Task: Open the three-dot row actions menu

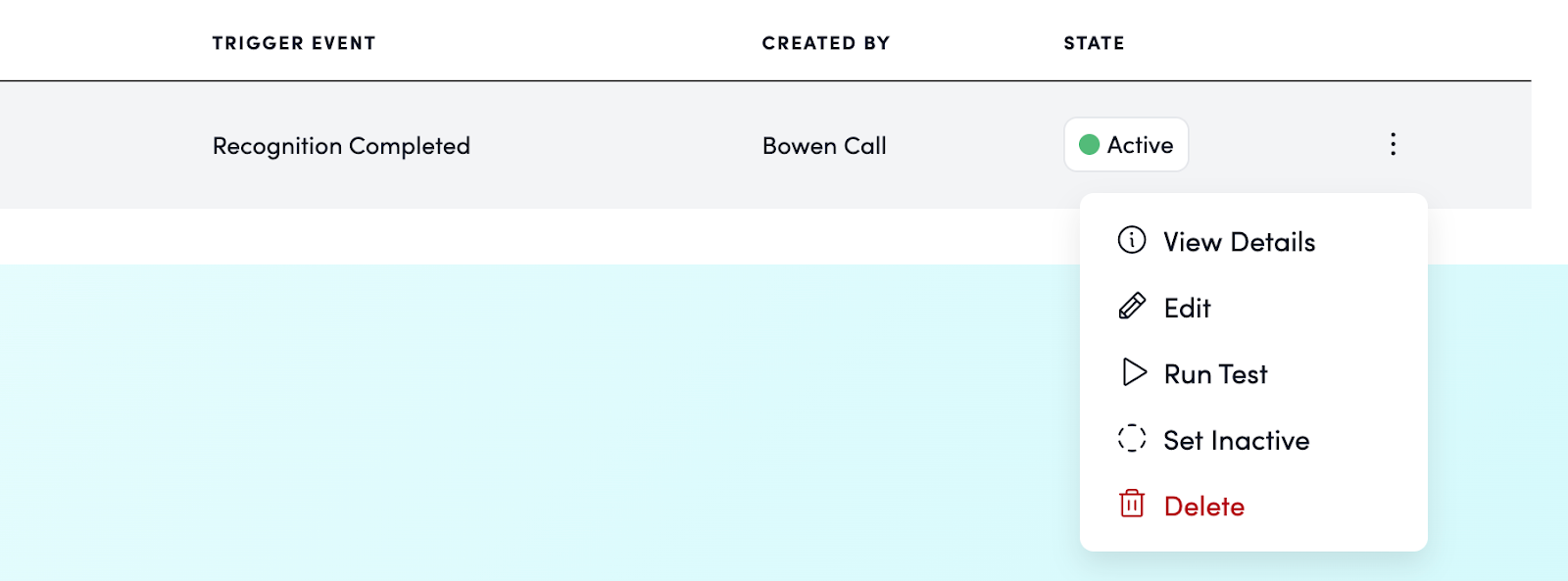Action: [x=1393, y=145]
